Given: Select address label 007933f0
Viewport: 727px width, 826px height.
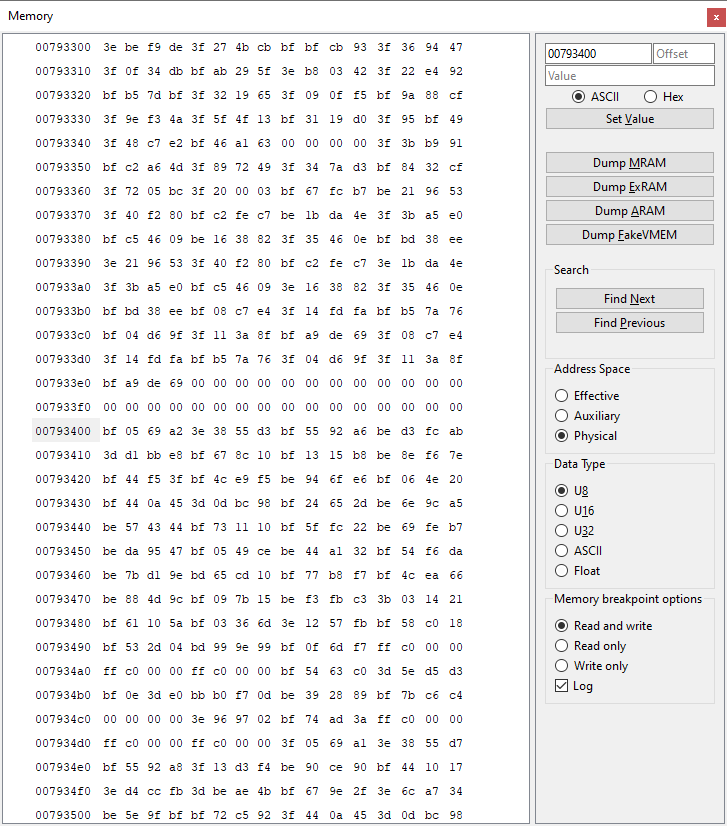Looking at the screenshot, I should click(x=63, y=407).
